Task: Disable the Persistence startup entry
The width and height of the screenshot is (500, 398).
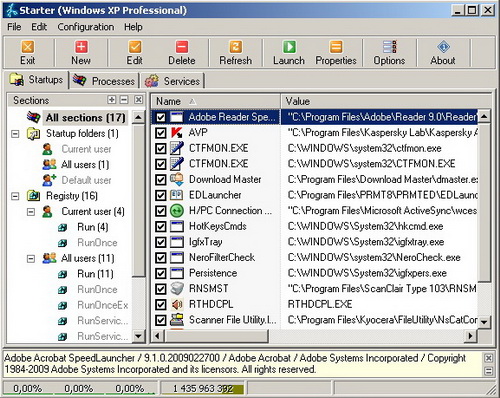Action: click(x=161, y=273)
